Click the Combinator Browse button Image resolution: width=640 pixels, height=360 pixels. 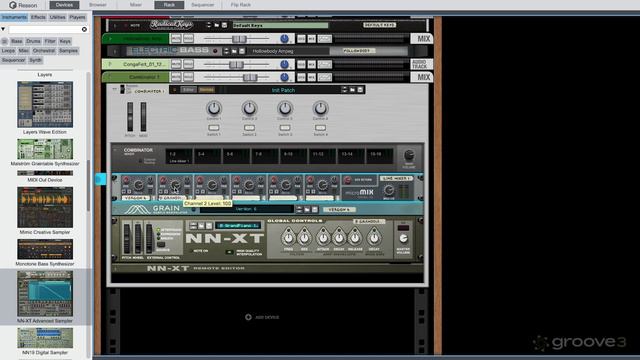[207, 90]
